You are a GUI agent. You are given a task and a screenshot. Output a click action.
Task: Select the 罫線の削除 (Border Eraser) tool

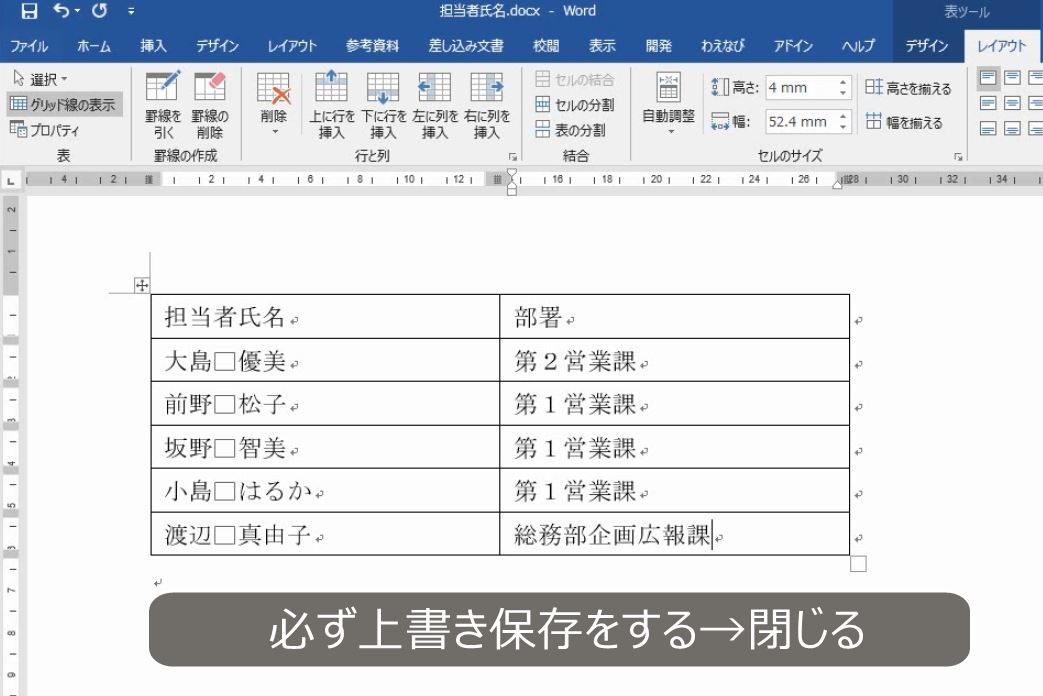tap(211, 103)
